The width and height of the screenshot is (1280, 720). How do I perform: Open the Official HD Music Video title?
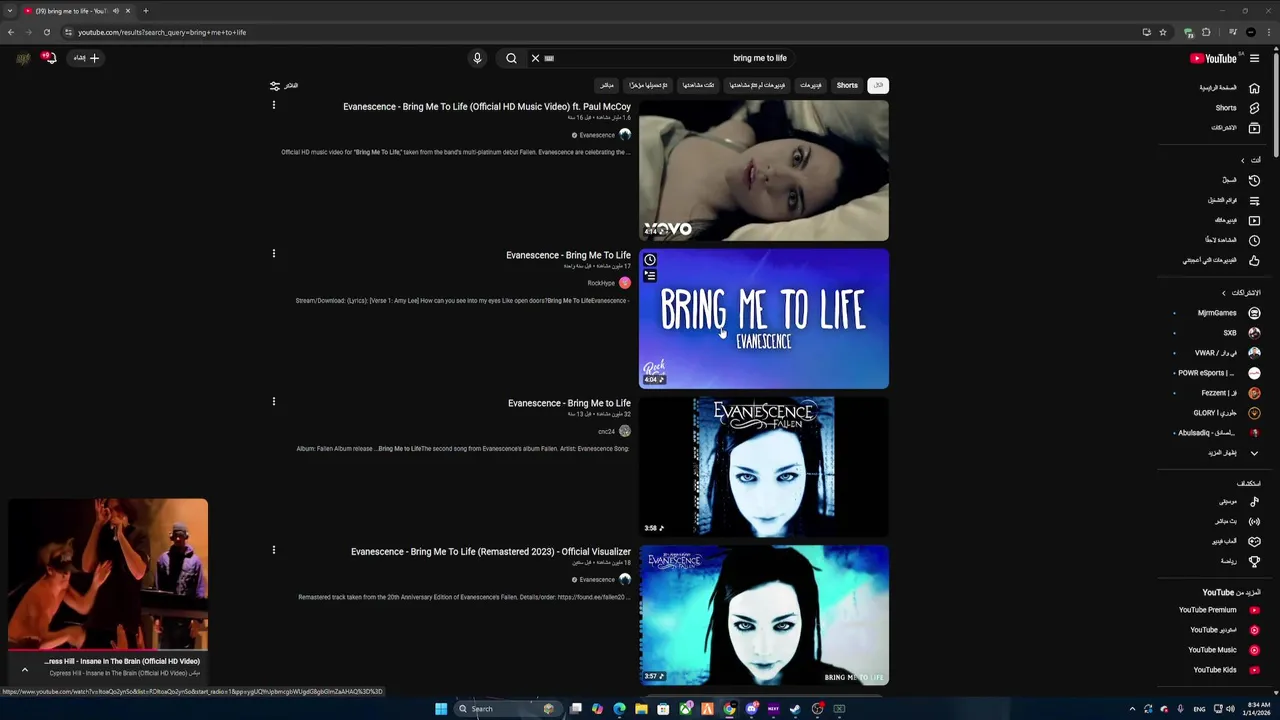[487, 106]
